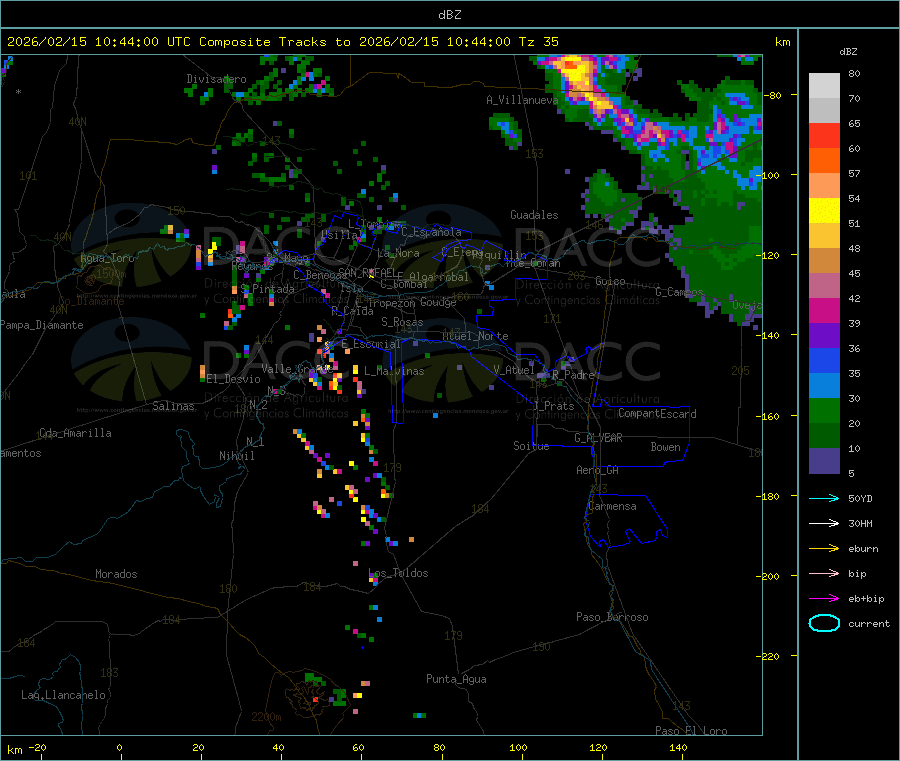Click the '140' km tick on bottom axis
This screenshot has height=761, width=900.
(678, 747)
